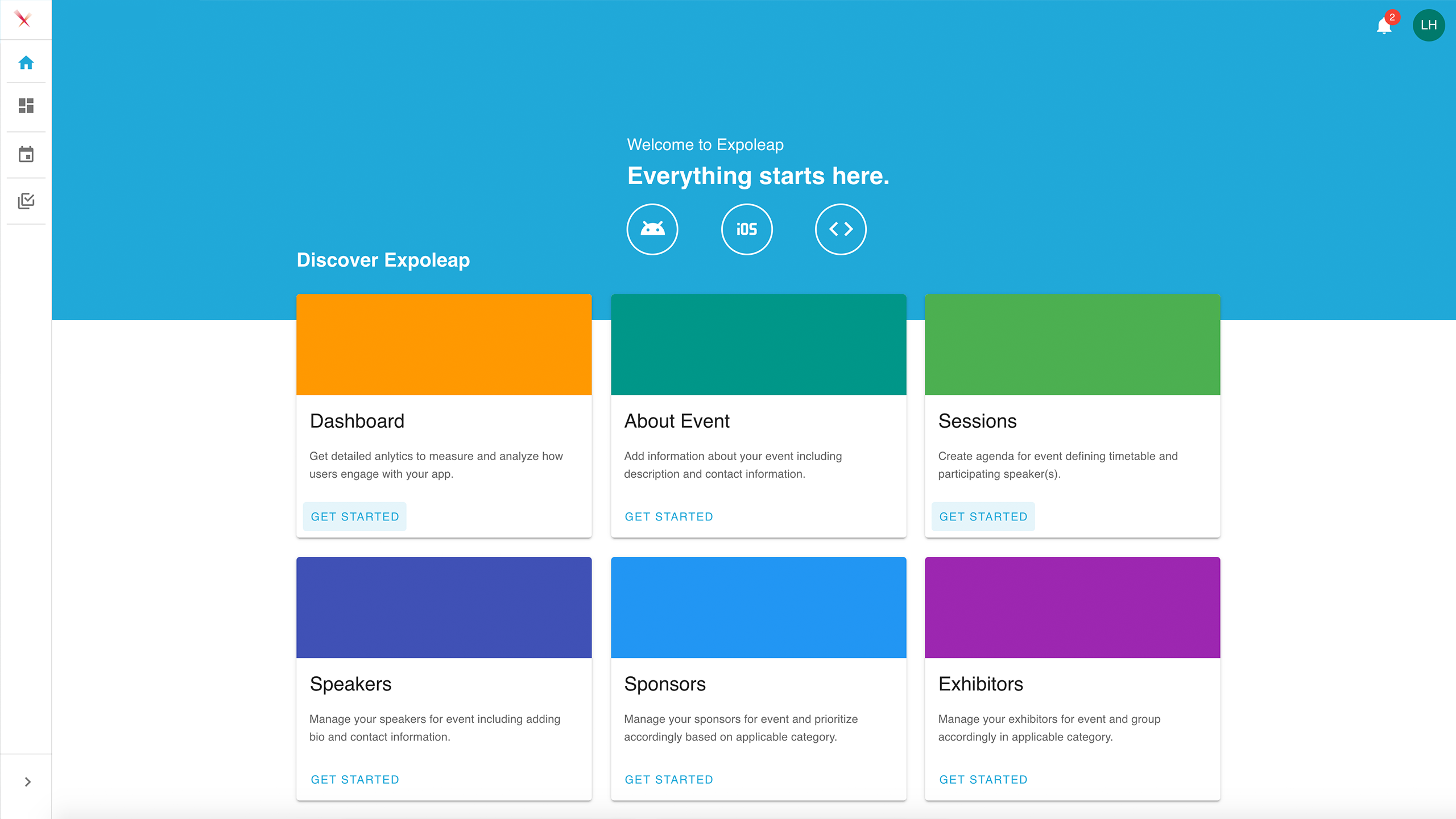Open the LH user avatar menu
The height and width of the screenshot is (819, 1456).
[1428, 25]
